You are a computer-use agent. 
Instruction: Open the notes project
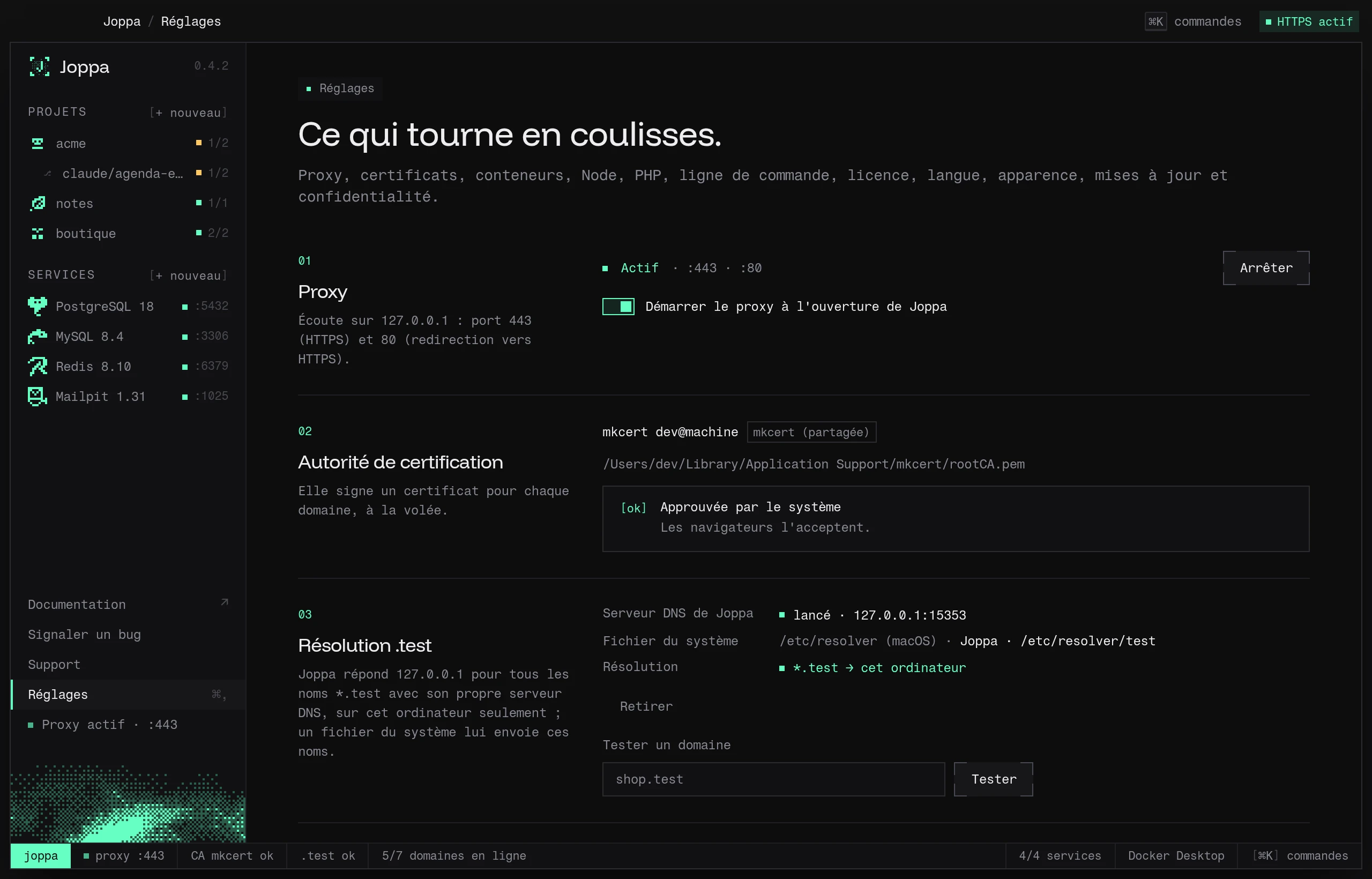128,203
